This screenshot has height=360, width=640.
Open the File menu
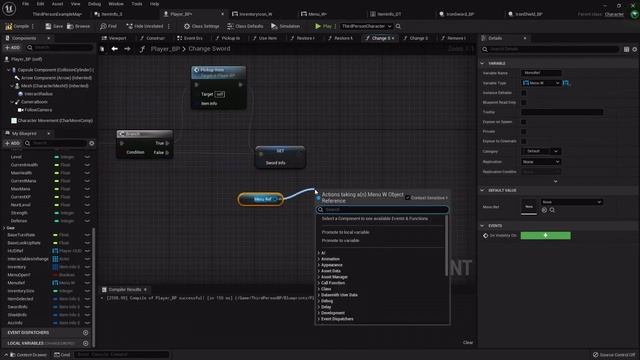(25, 4)
